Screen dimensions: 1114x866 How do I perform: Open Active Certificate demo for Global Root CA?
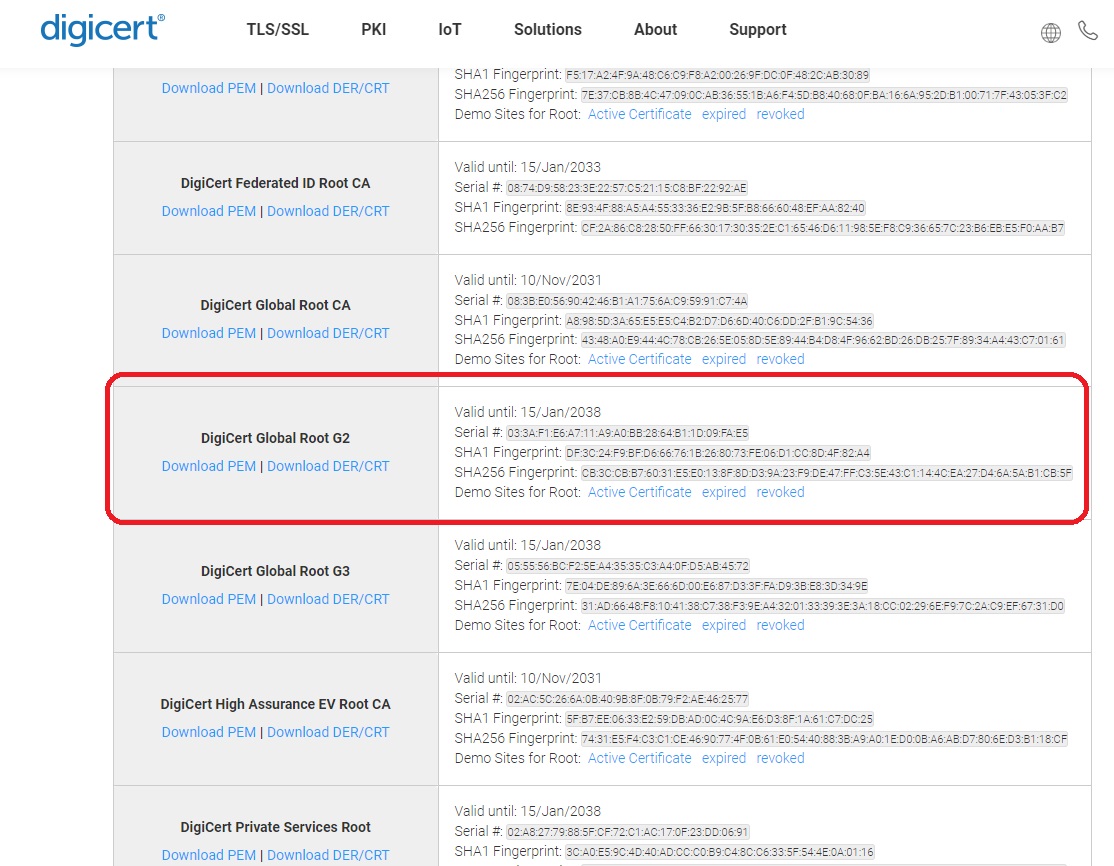tap(639, 359)
